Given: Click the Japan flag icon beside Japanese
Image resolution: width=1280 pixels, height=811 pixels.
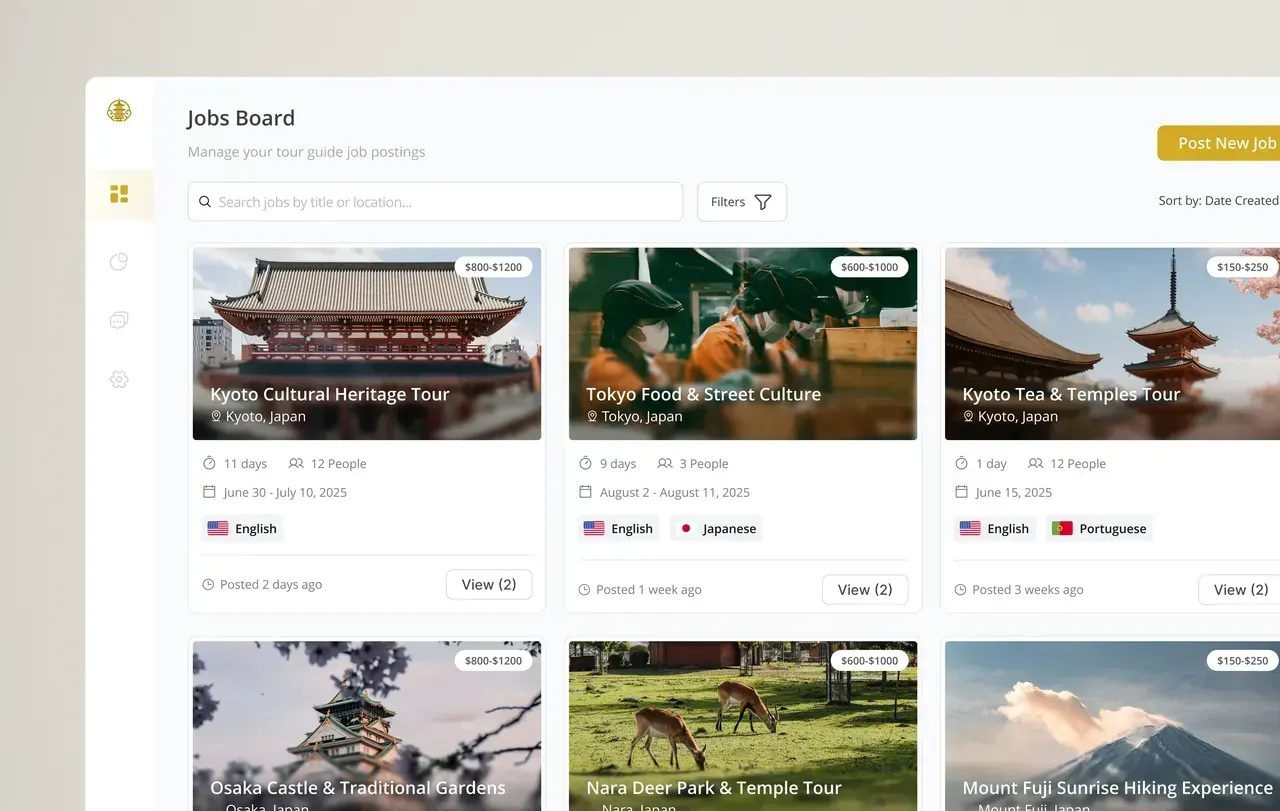Looking at the screenshot, I should coord(686,529).
